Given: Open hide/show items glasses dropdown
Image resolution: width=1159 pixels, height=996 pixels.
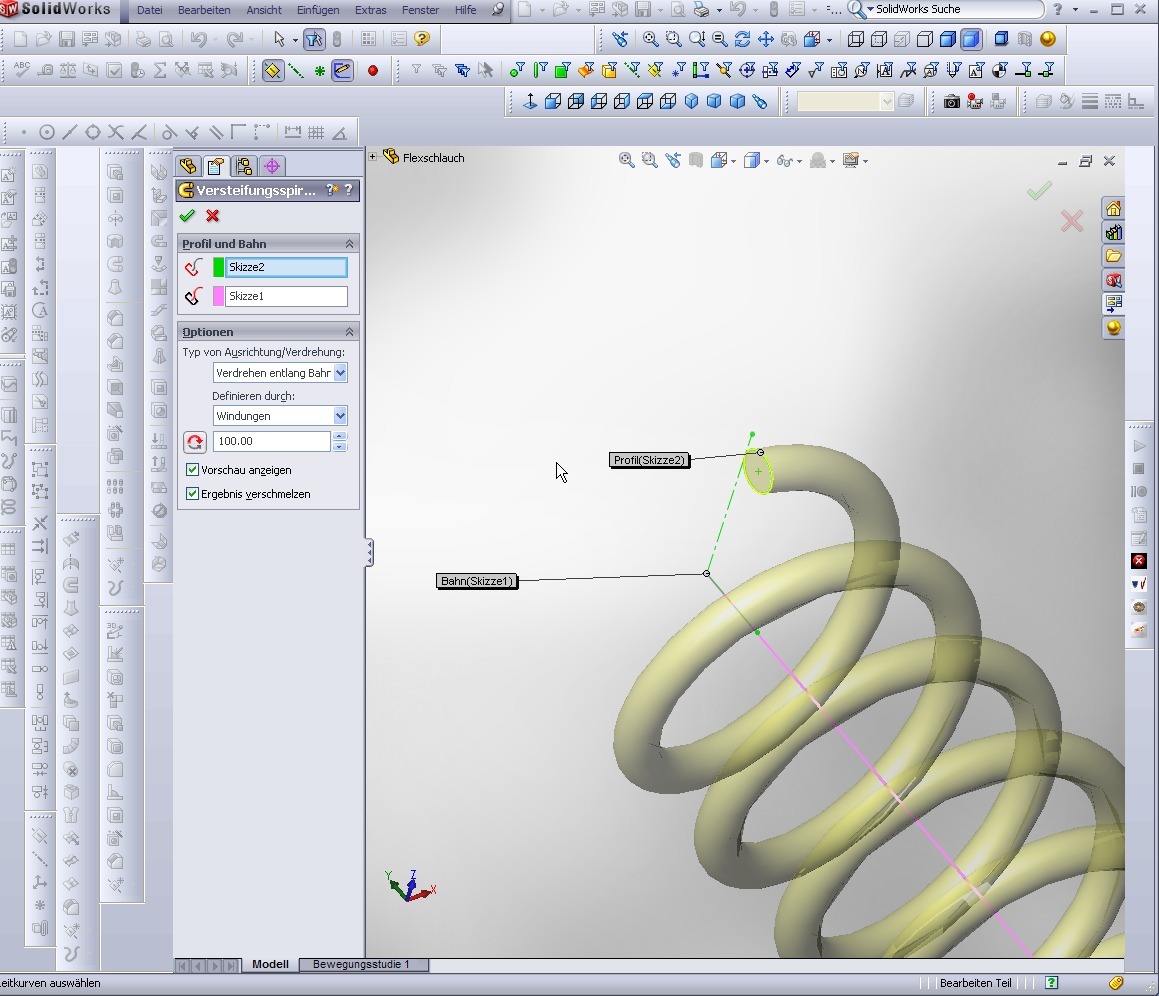Looking at the screenshot, I should tap(799, 160).
